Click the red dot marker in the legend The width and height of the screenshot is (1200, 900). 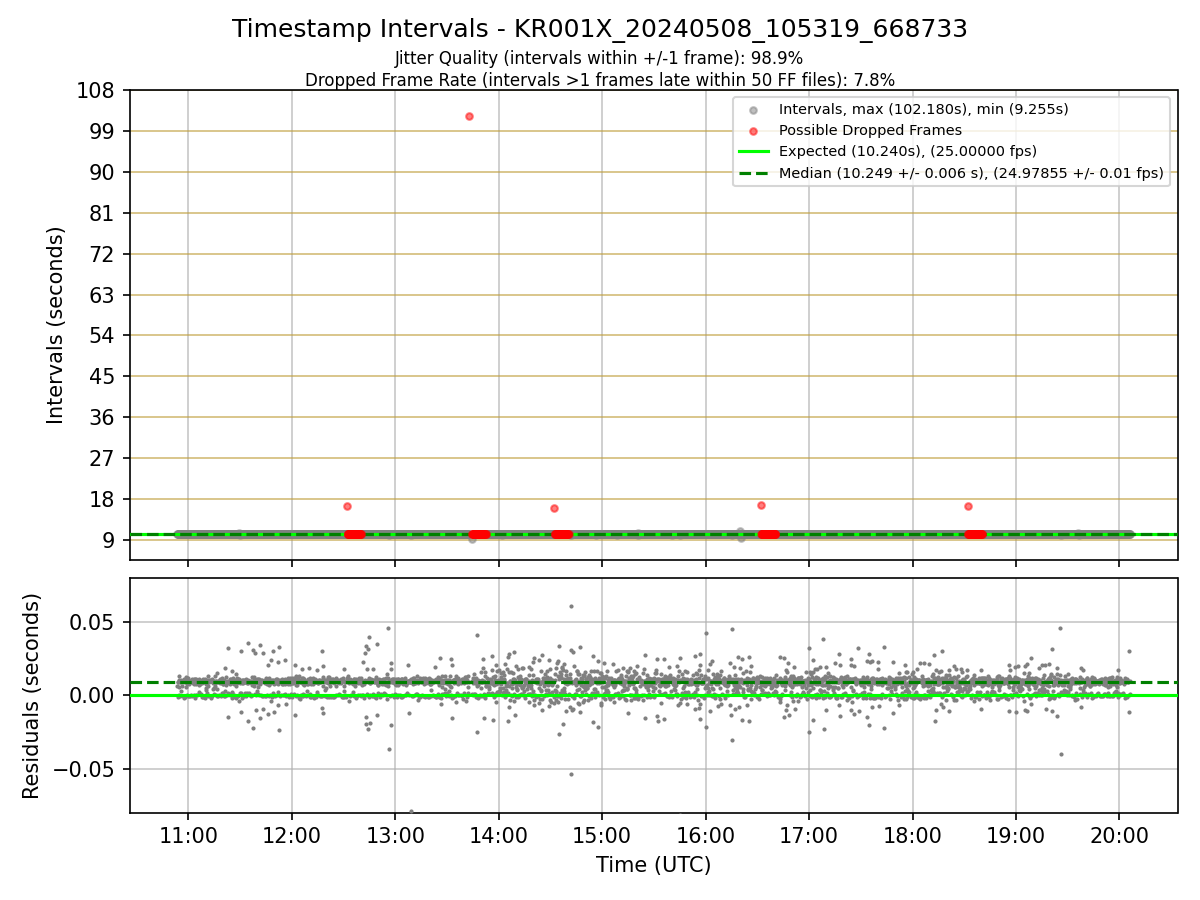coord(754,131)
